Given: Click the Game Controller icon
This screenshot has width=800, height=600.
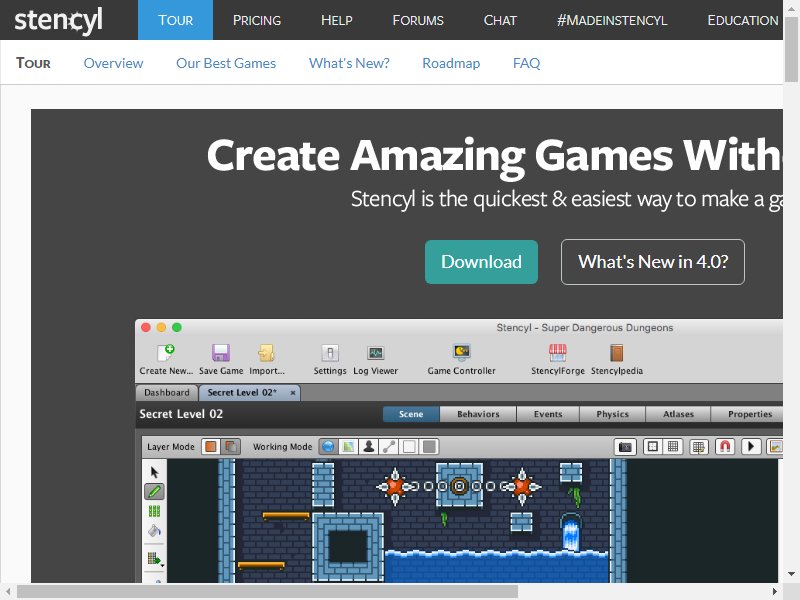Looking at the screenshot, I should click(461, 352).
